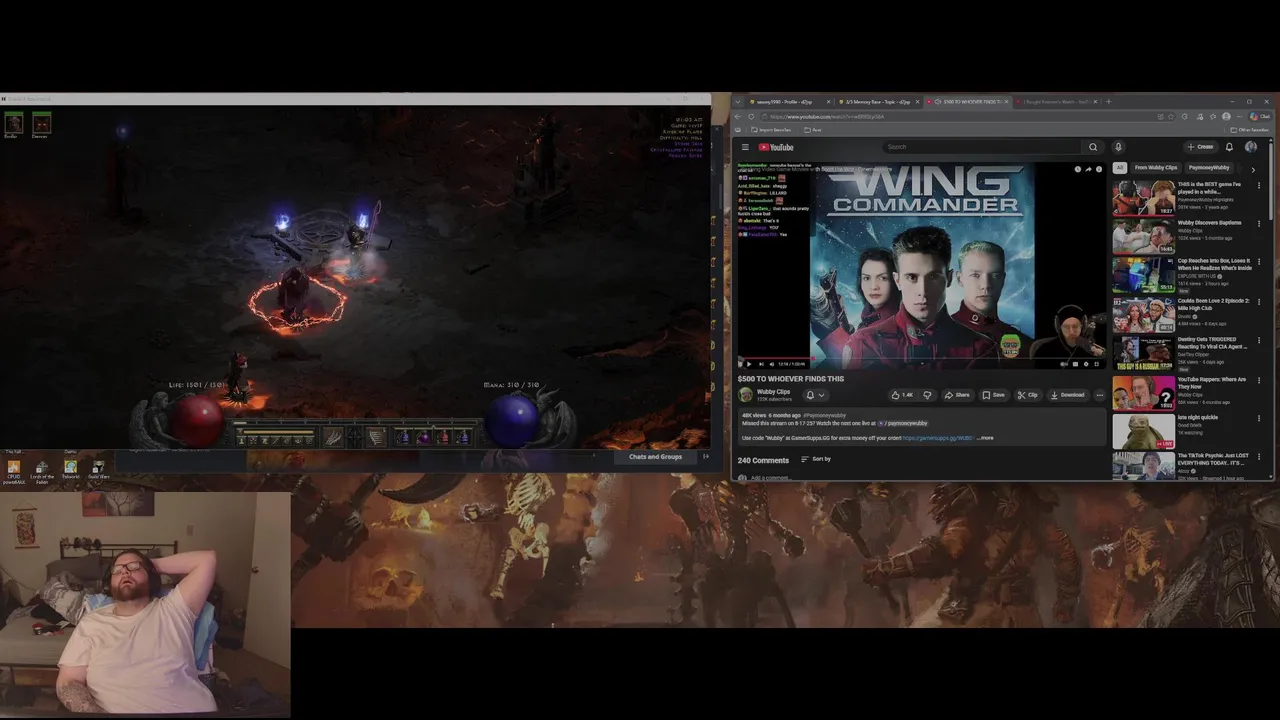Mute the YouTube video volume
The height and width of the screenshot is (720, 1280).
[x=772, y=364]
